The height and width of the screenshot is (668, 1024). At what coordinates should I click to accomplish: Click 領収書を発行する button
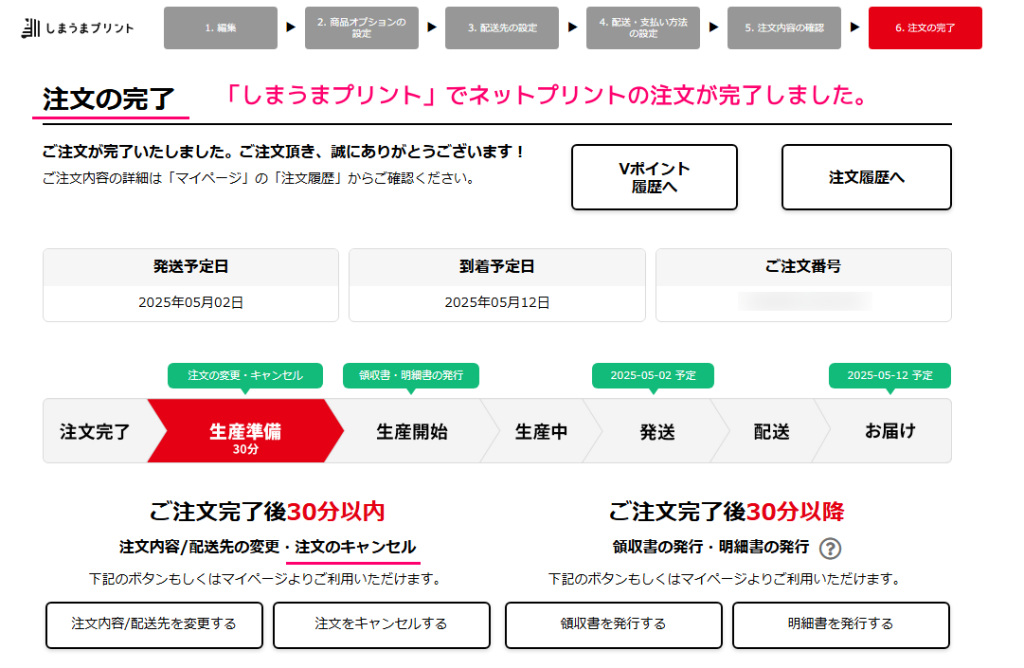point(613,624)
